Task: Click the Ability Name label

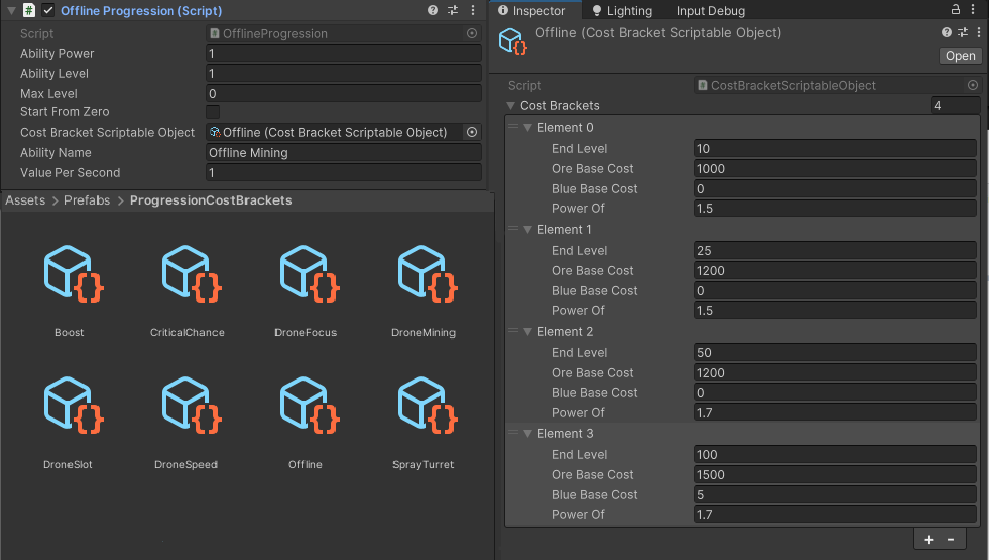Action: [56, 152]
